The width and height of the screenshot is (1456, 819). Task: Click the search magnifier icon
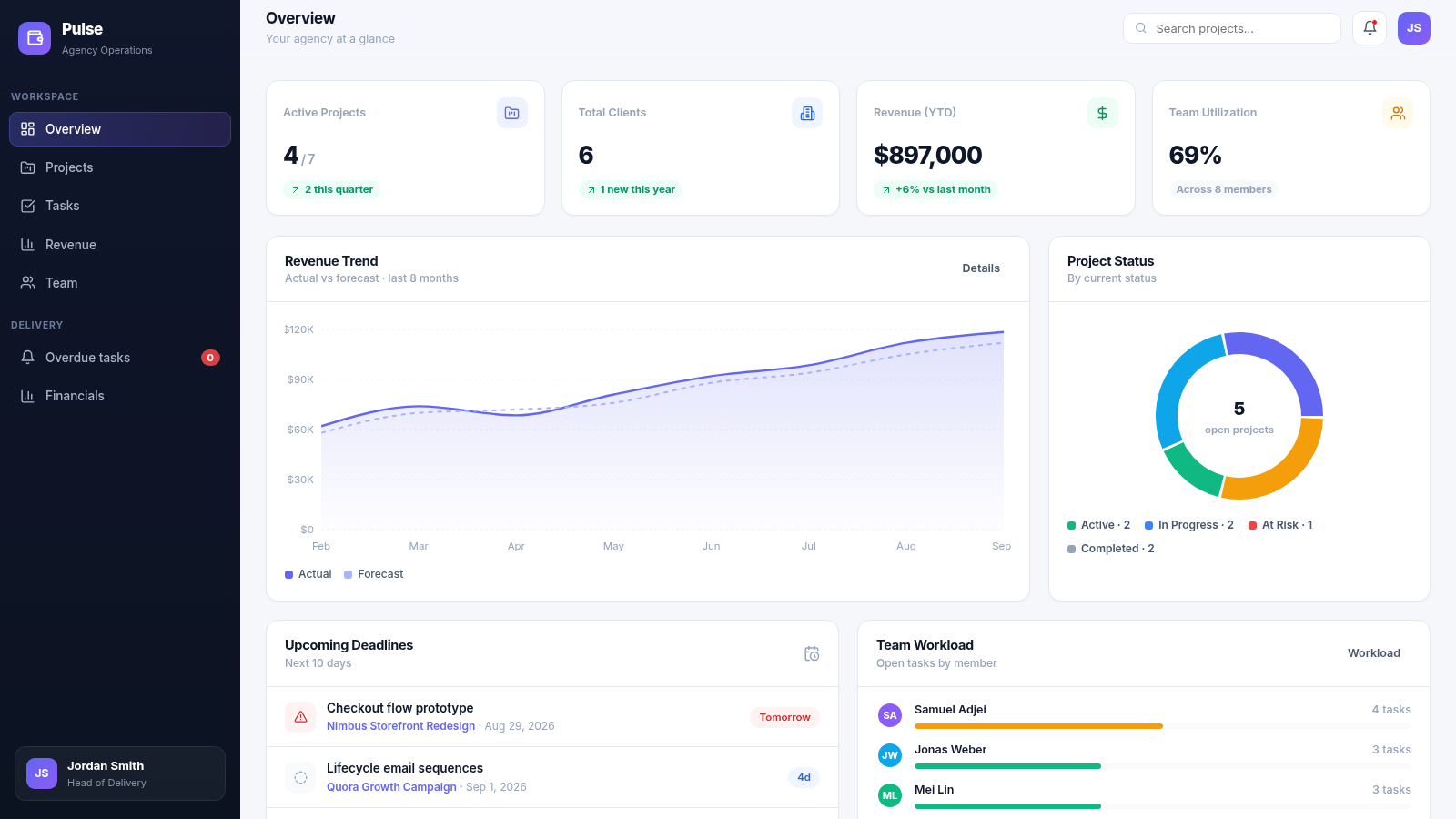pyautogui.click(x=1141, y=28)
